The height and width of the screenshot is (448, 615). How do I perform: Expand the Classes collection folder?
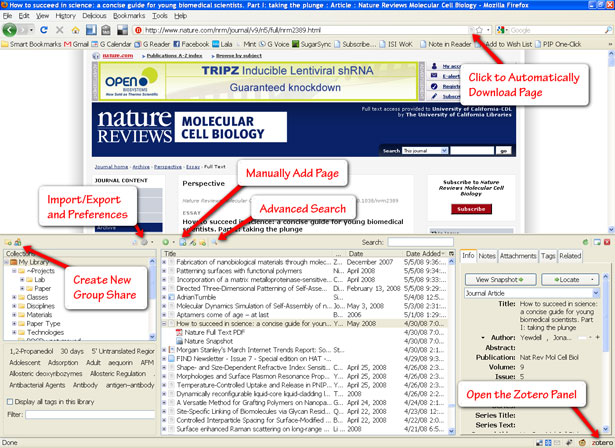pyautogui.click(x=14, y=297)
